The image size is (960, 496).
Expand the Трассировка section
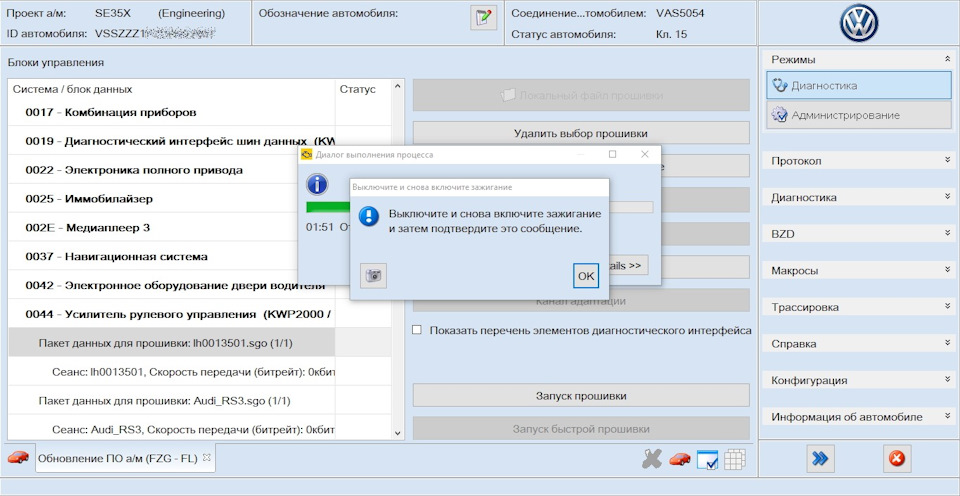coord(947,307)
